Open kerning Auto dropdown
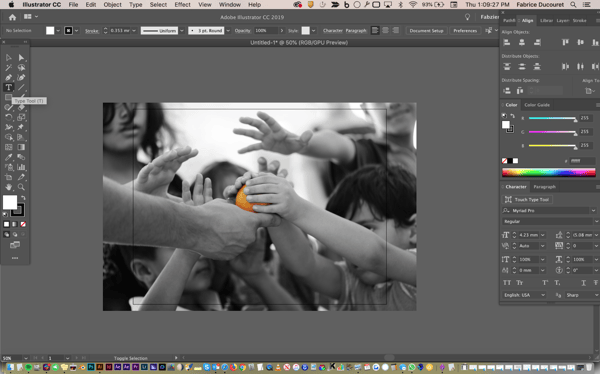 point(543,246)
